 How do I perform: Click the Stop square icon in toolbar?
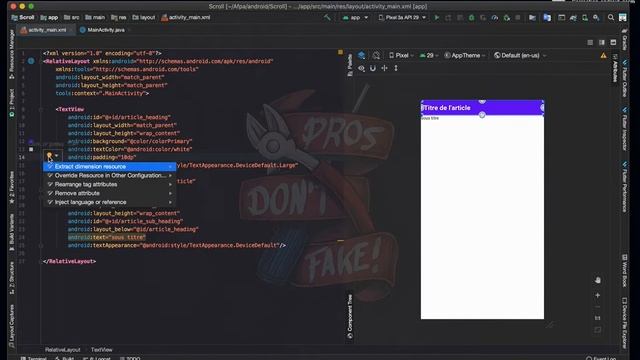tap(518, 18)
